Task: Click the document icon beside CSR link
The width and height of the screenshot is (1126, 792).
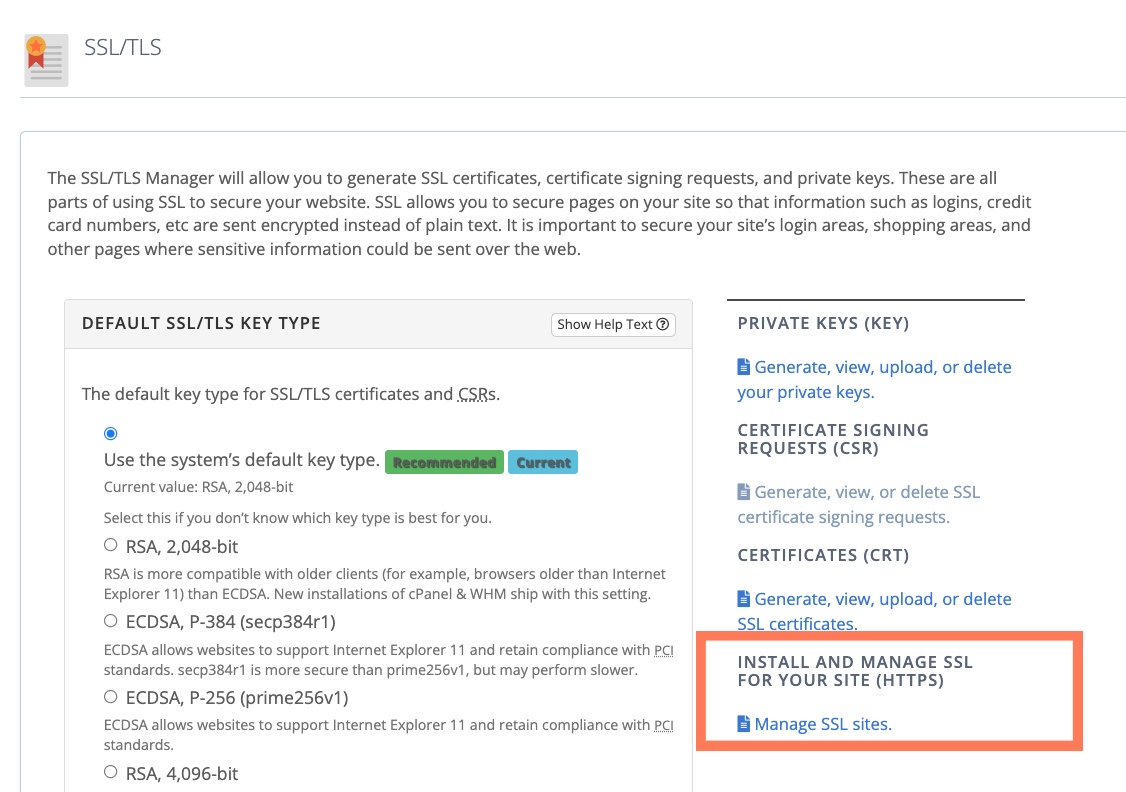Action: 743,491
